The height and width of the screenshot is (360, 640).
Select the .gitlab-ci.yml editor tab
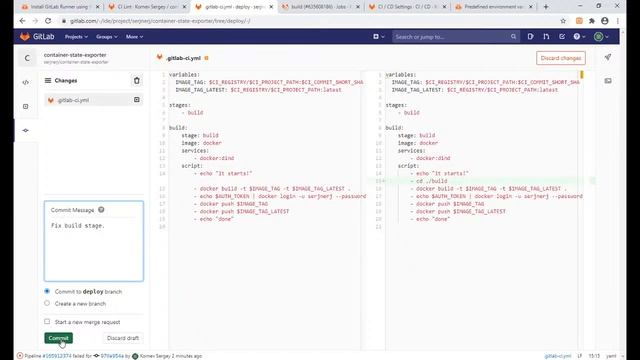(183, 58)
